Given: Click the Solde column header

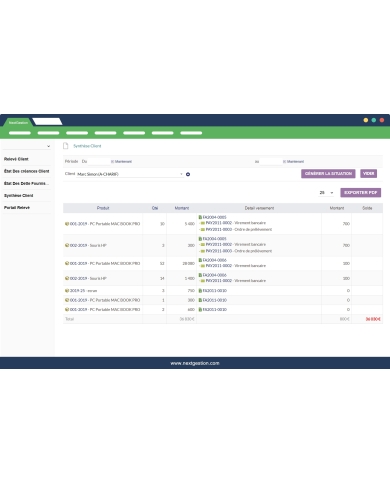Looking at the screenshot, I should (x=367, y=208).
